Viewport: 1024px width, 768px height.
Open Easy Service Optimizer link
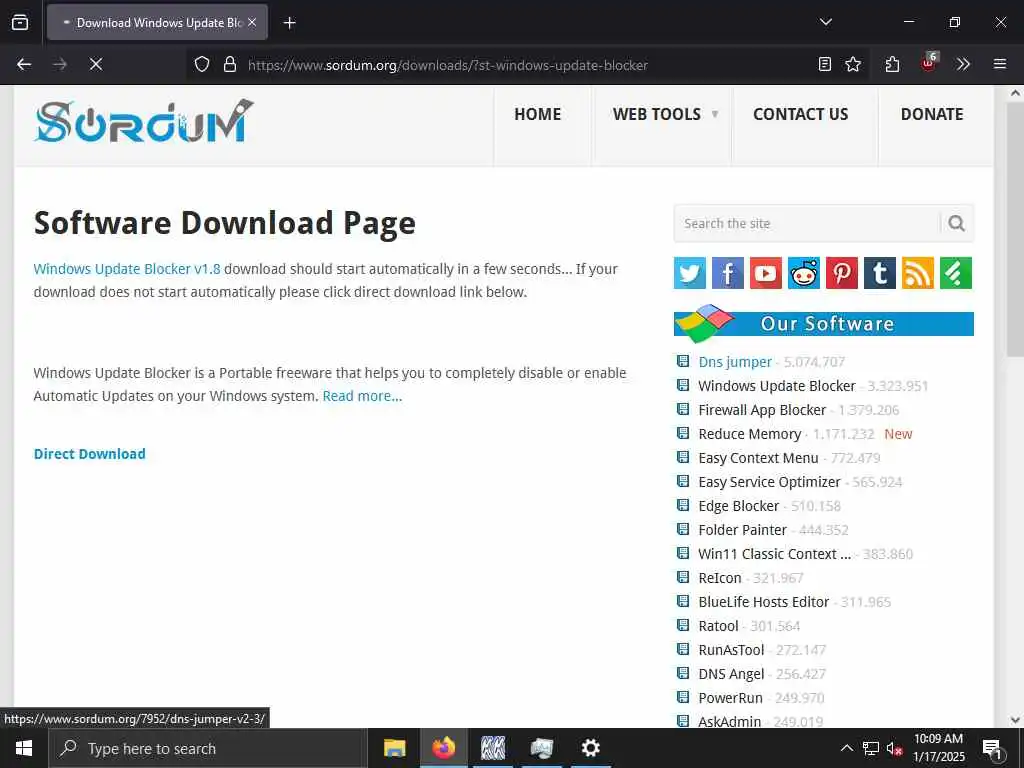[x=769, y=482]
